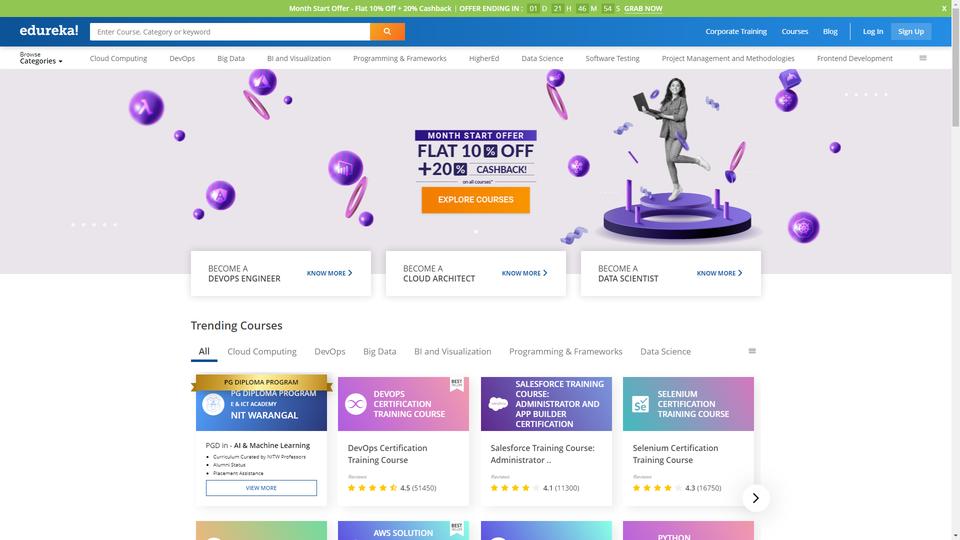Open Programming & Frameworks in category bar
This screenshot has height=540, width=960.
400,58
